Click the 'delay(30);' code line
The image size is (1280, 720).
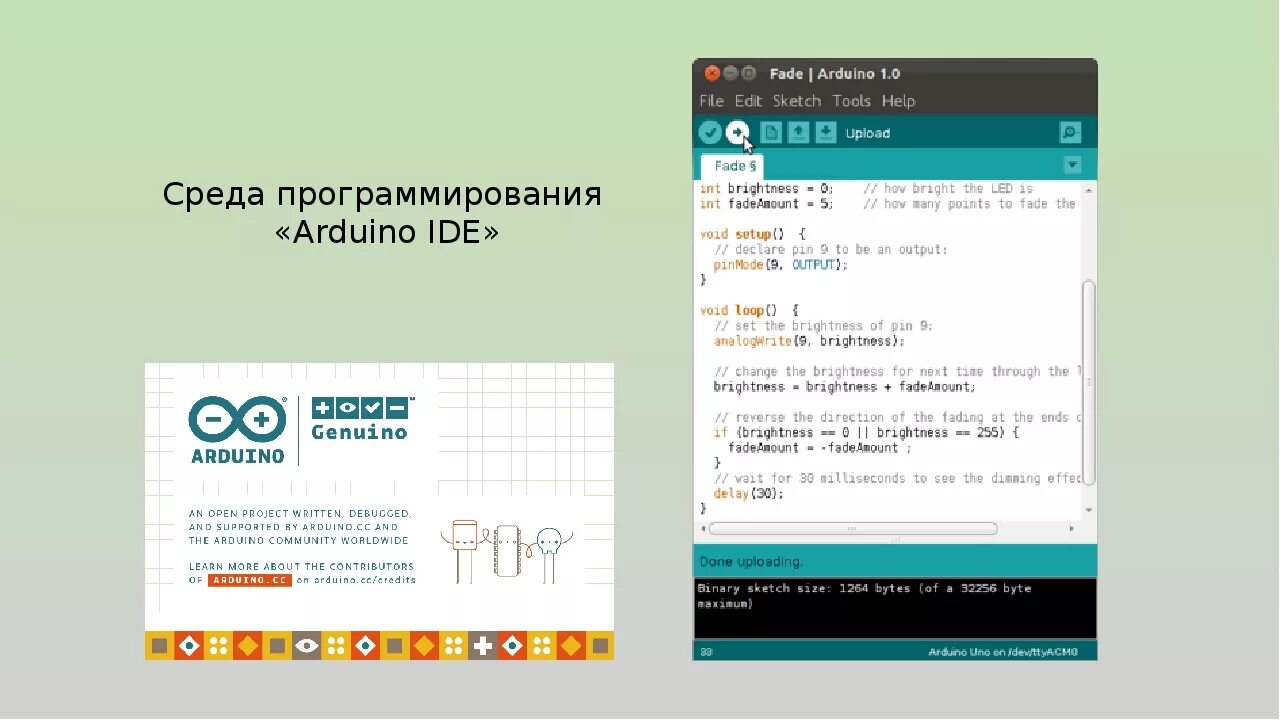(748, 494)
